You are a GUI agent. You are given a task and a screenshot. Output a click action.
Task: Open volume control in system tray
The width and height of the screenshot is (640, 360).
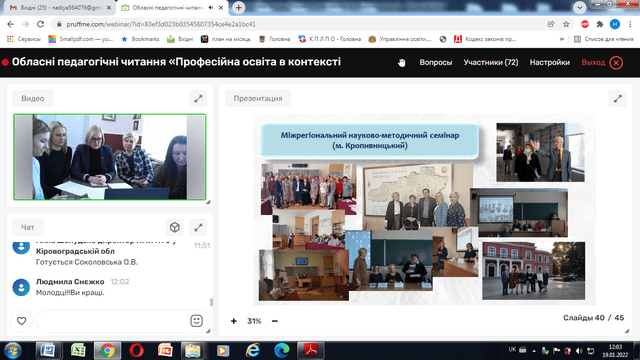[x=579, y=351]
